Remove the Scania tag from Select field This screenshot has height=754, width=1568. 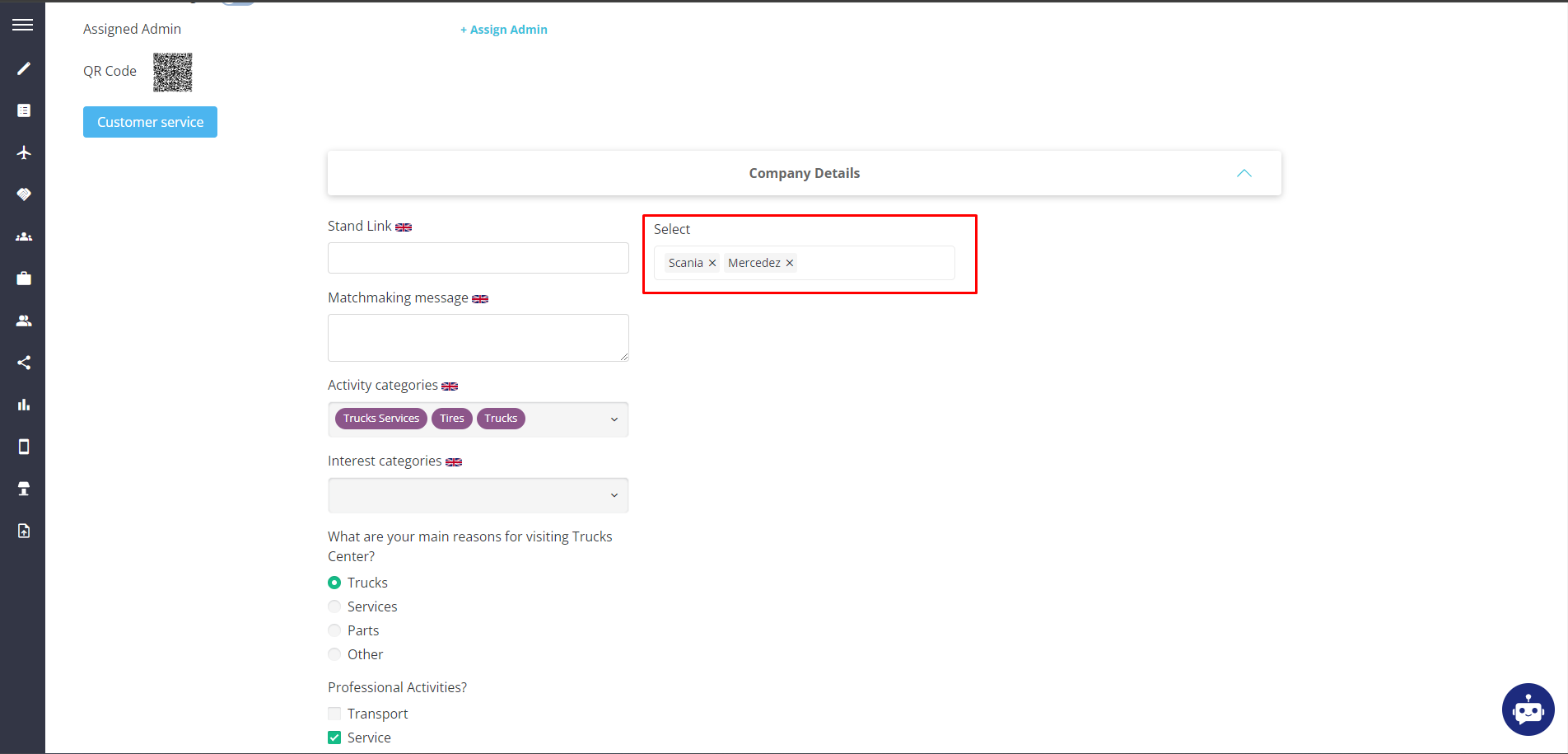click(x=712, y=262)
